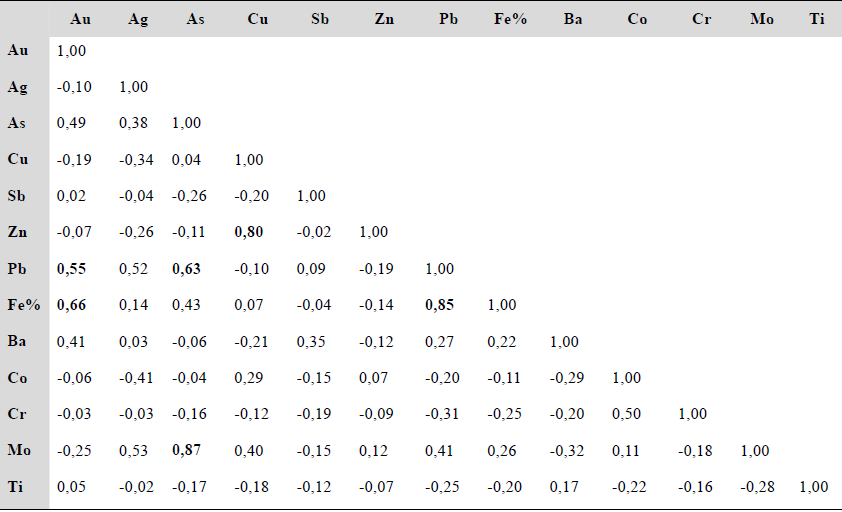
Task: Select the bold 0,66 Fe%-Au cell
Action: pyautogui.click(x=73, y=305)
